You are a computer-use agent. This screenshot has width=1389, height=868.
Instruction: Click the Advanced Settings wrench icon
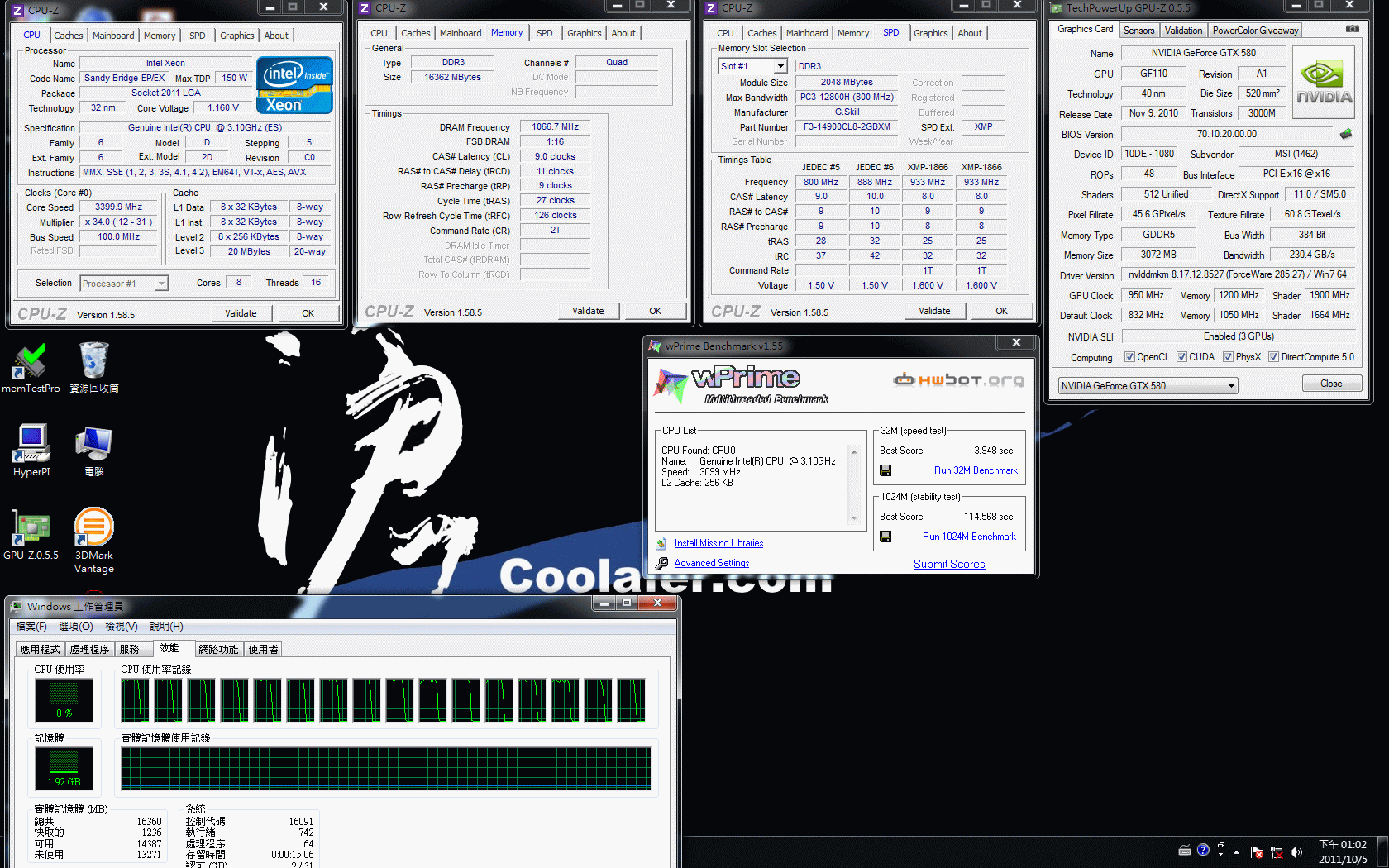661,563
